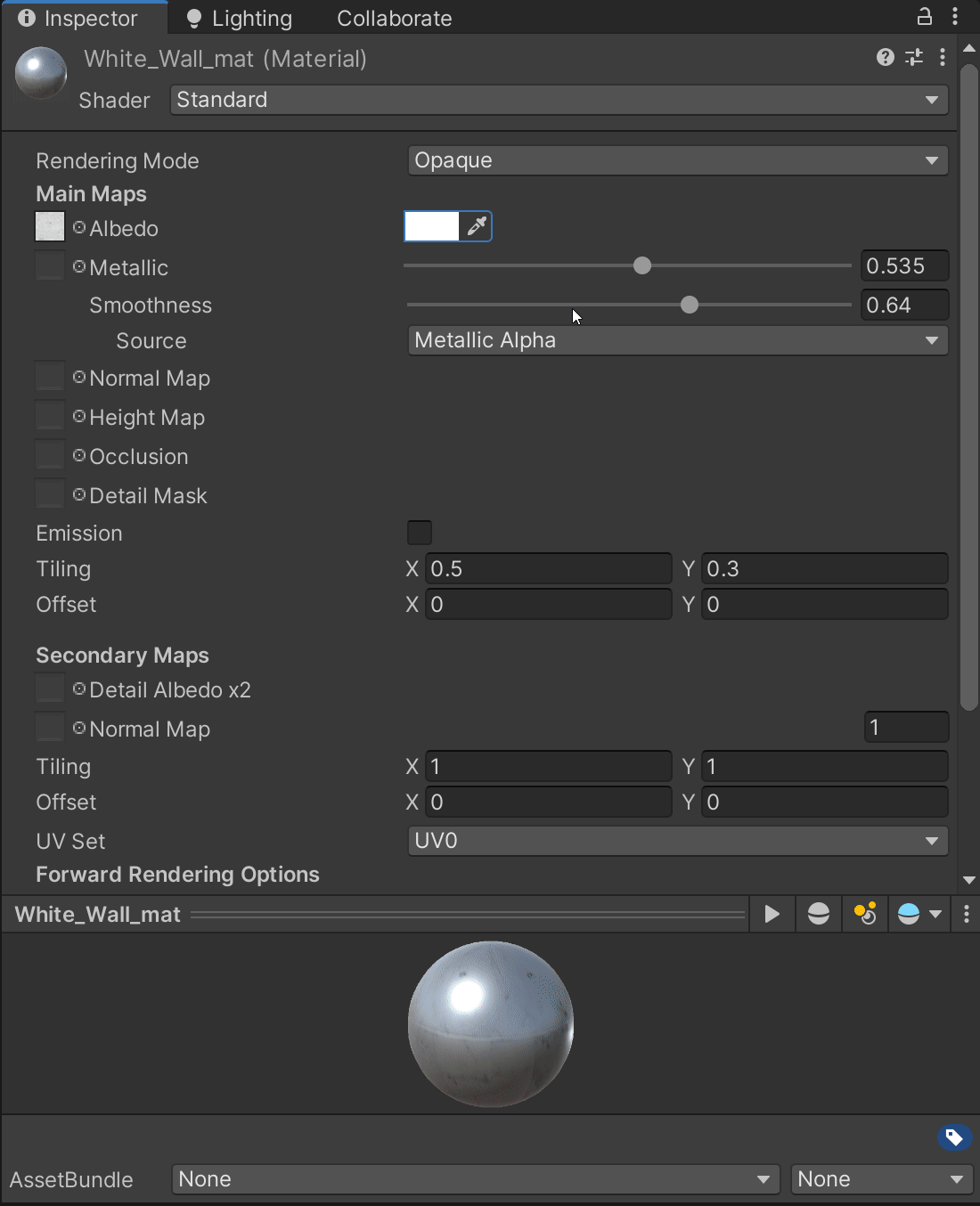Open Main Maps Normal Map picker circle
Image resolution: width=980 pixels, height=1206 pixels.
(x=79, y=377)
